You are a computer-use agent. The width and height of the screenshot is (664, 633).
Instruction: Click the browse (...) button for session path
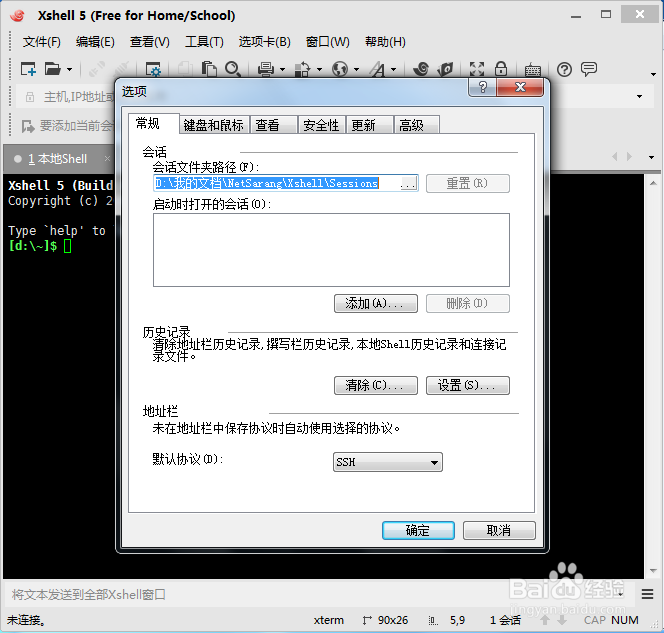[x=408, y=183]
